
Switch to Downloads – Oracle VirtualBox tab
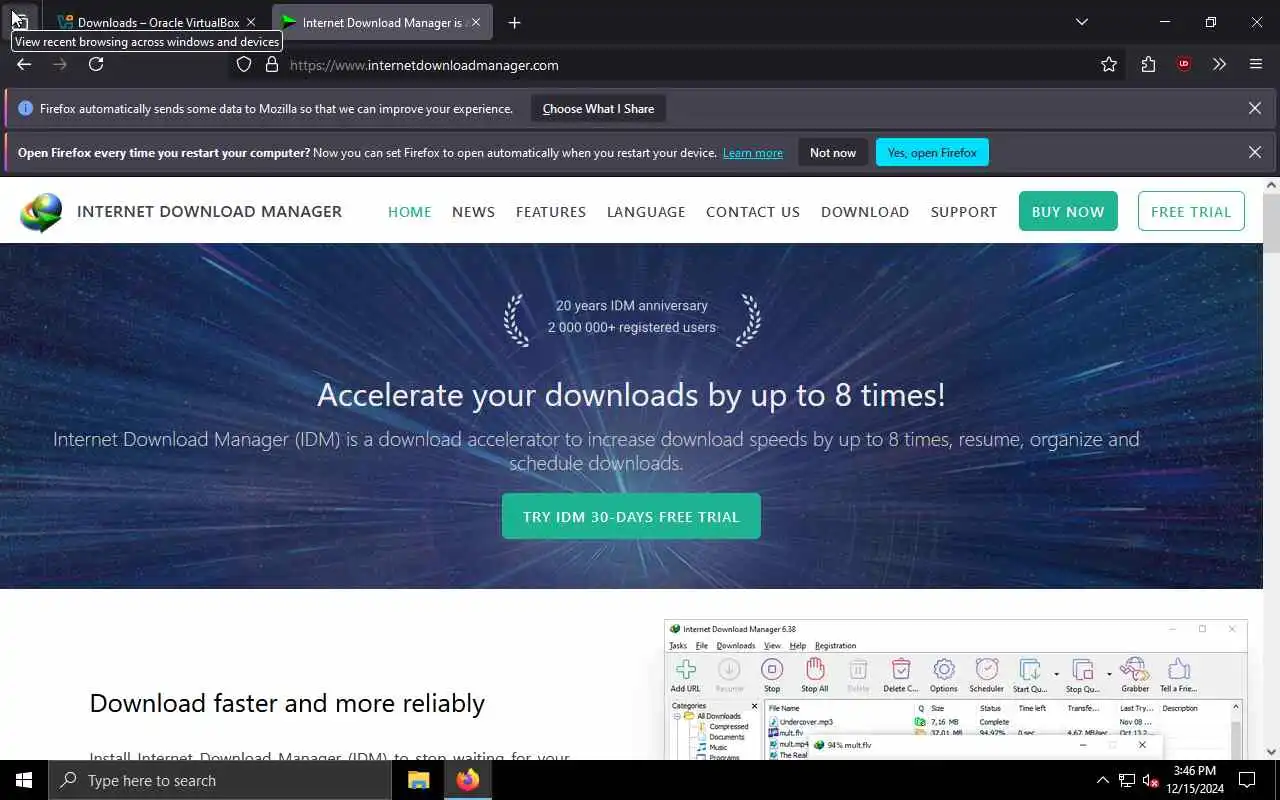[157, 22]
